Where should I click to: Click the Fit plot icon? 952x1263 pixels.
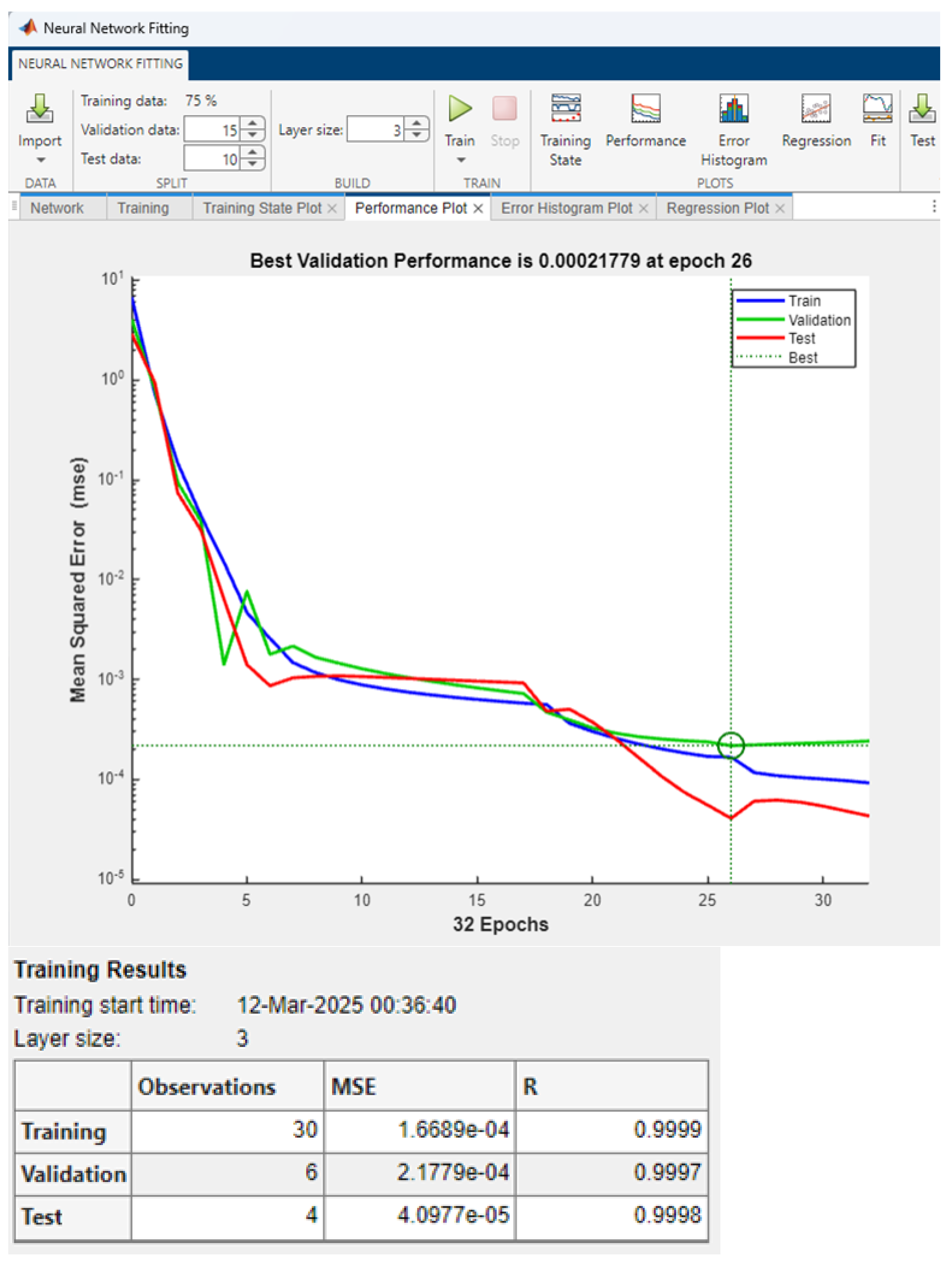[877, 109]
